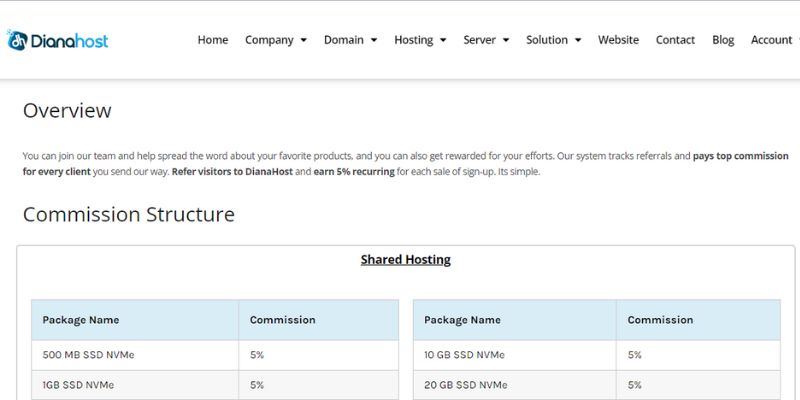800x400 pixels.
Task: Click the left table Commission header
Action: pos(318,320)
